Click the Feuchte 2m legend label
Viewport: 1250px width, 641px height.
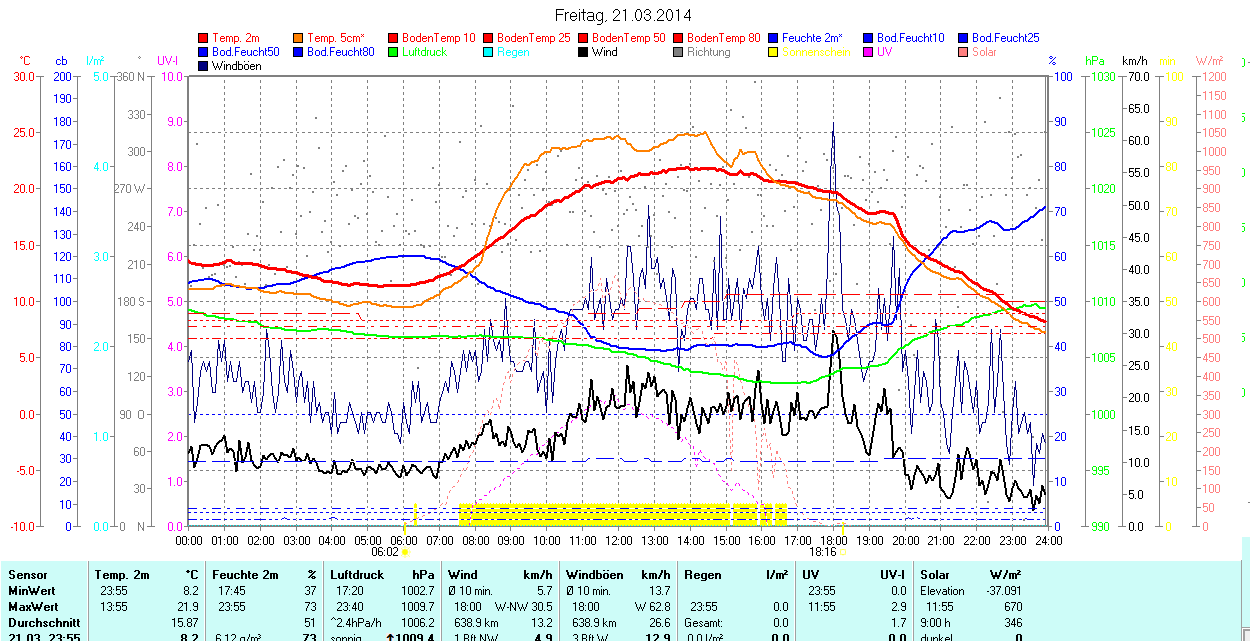click(x=812, y=38)
